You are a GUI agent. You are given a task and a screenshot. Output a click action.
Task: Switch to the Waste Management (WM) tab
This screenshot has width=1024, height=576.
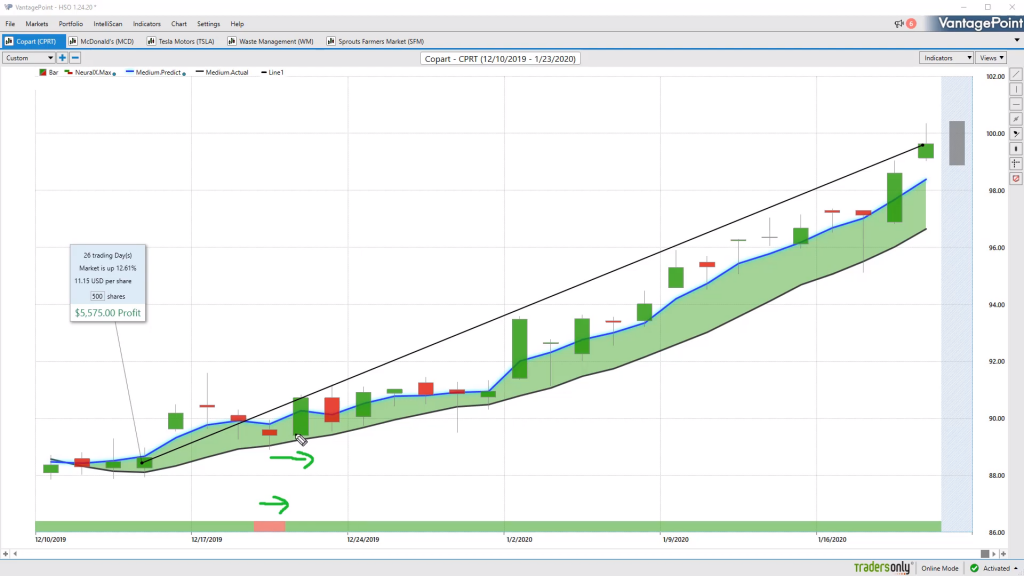tap(270, 41)
